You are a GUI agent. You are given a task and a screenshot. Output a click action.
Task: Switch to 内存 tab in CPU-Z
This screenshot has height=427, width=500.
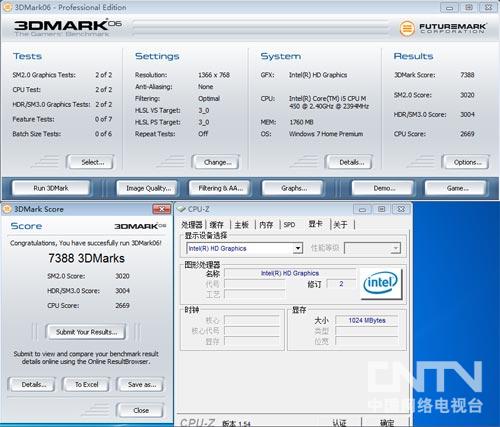click(x=266, y=225)
